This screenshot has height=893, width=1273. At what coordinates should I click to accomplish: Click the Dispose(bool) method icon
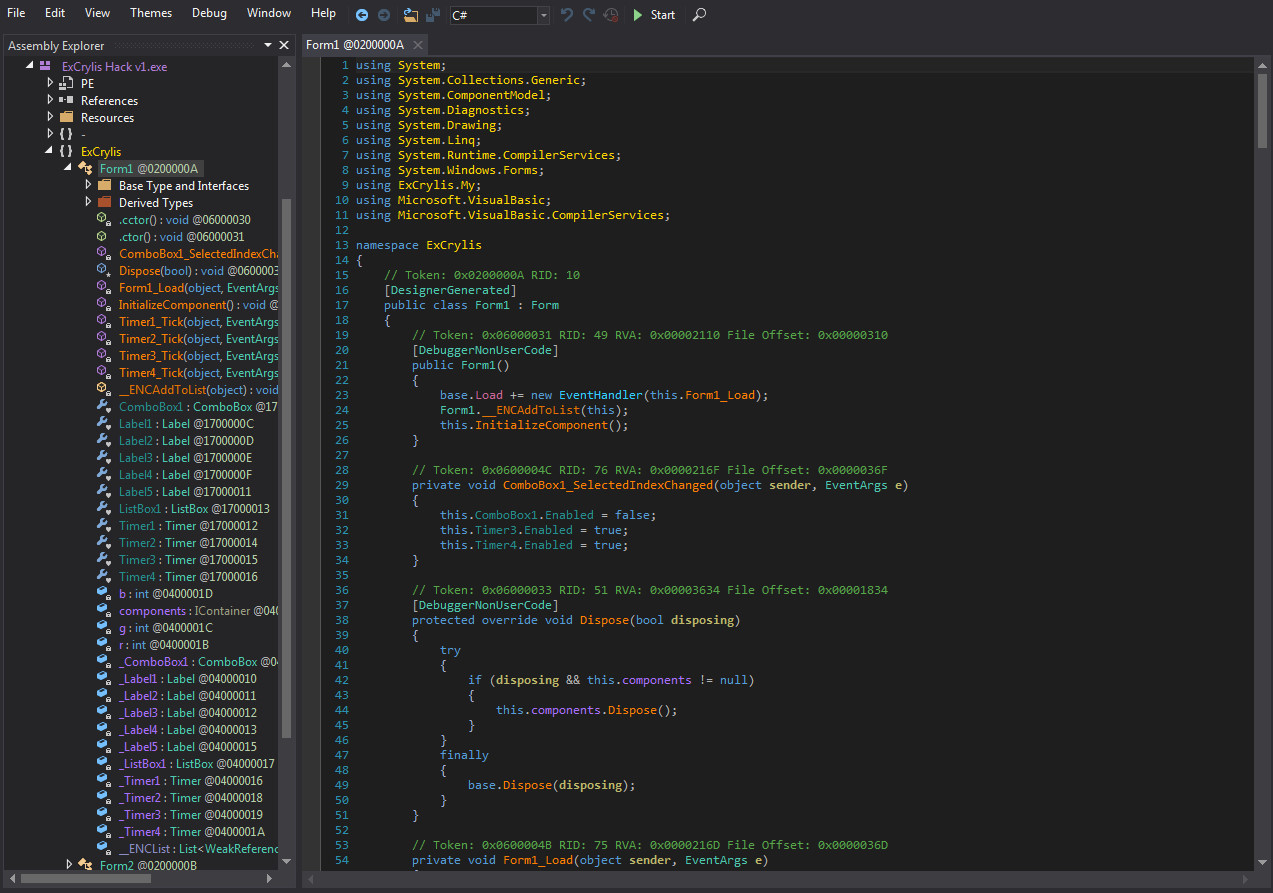(103, 270)
